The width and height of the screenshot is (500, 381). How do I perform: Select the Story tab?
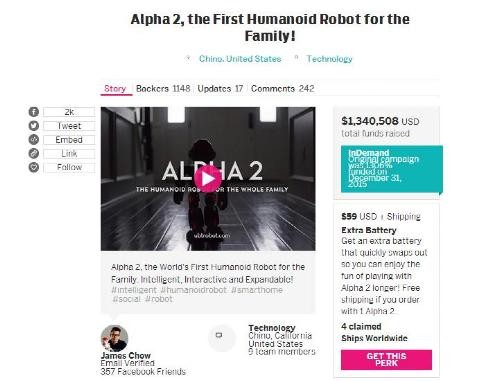point(115,89)
